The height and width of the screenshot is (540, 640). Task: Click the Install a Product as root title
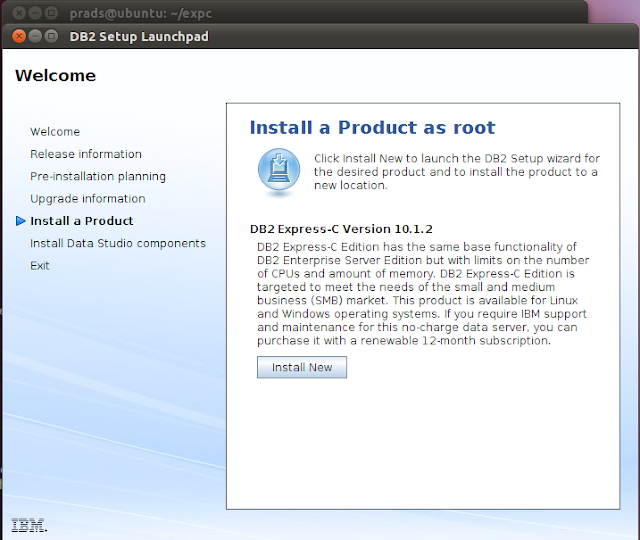[372, 127]
